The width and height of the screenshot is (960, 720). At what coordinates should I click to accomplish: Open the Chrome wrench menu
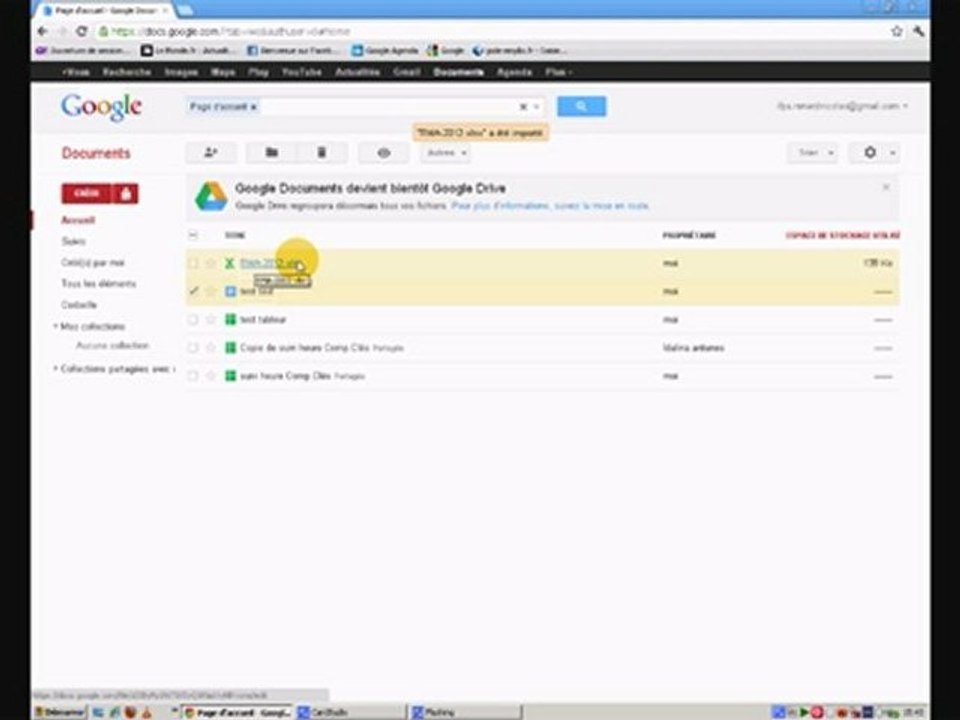(918, 31)
